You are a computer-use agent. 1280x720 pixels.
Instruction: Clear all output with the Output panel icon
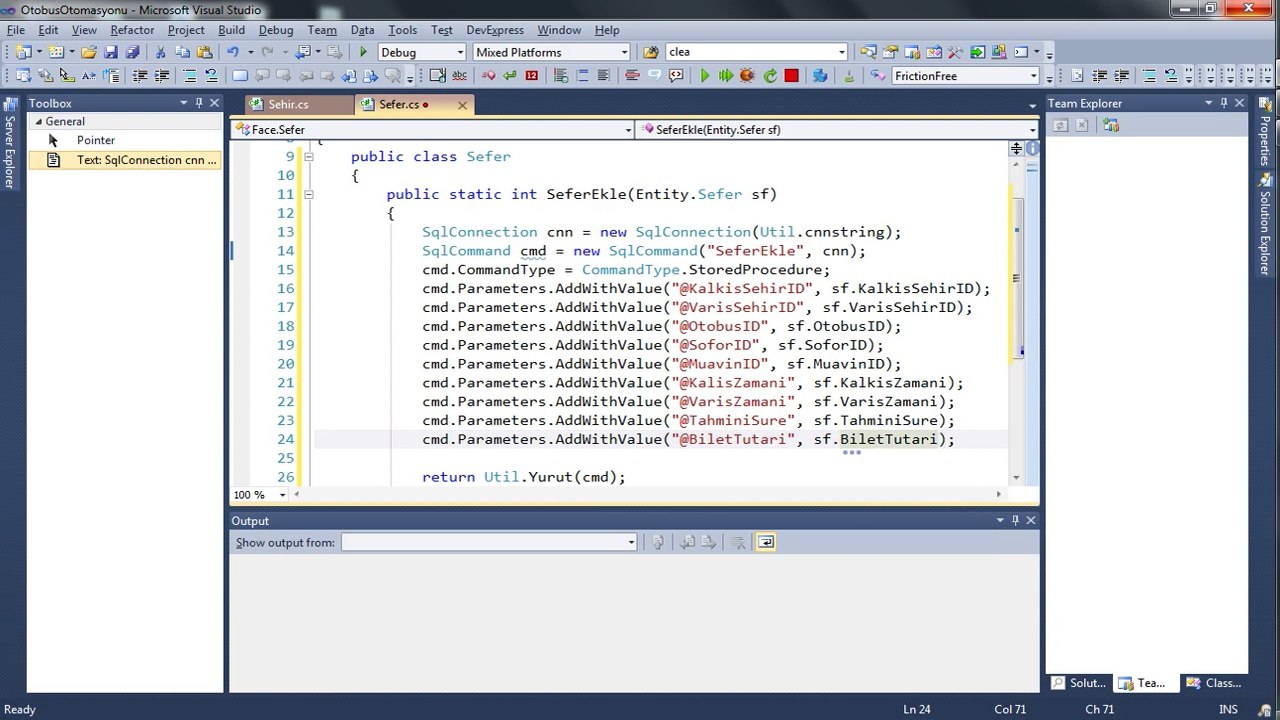[x=738, y=542]
